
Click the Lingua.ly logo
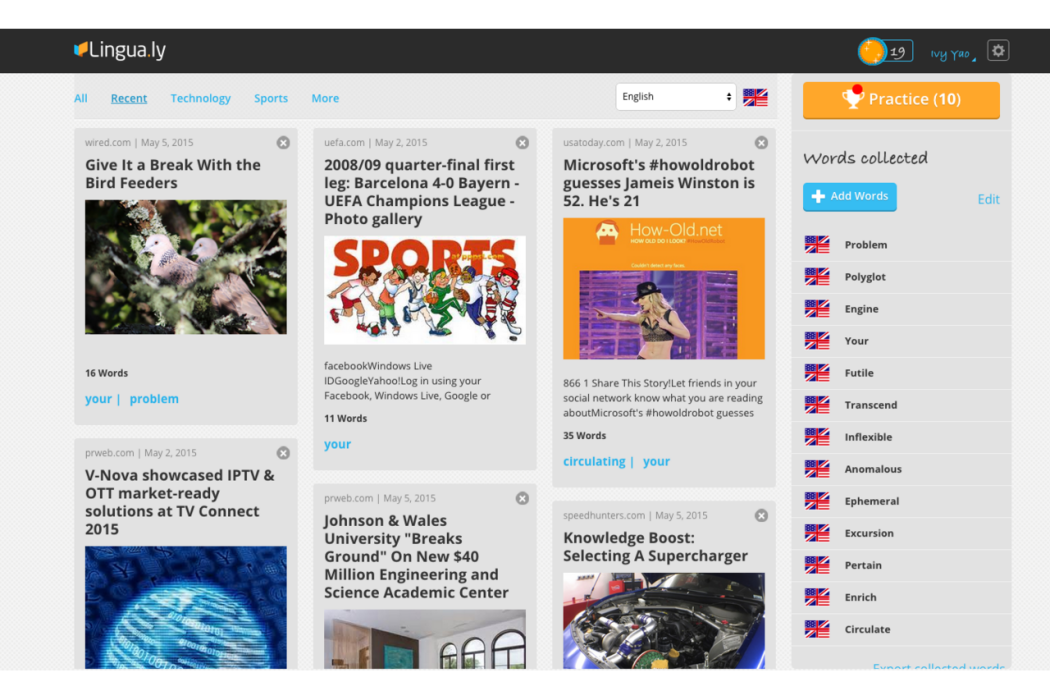120,50
